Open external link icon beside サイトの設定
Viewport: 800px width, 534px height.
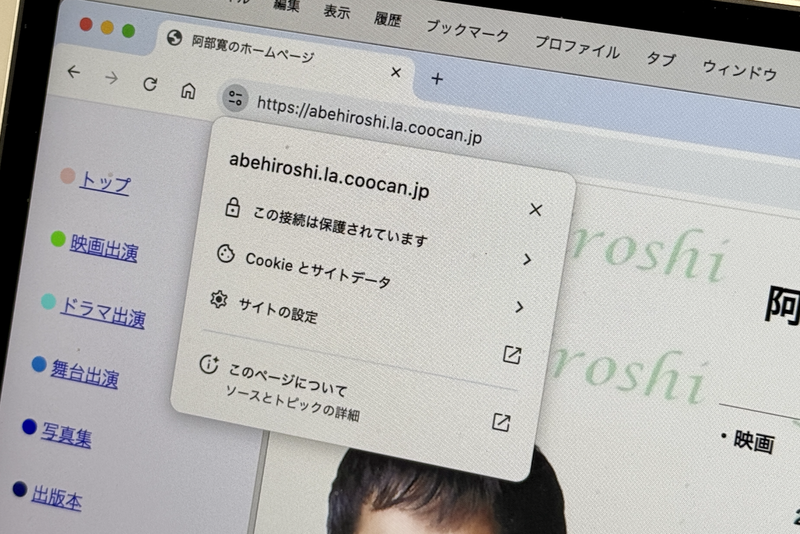512,354
